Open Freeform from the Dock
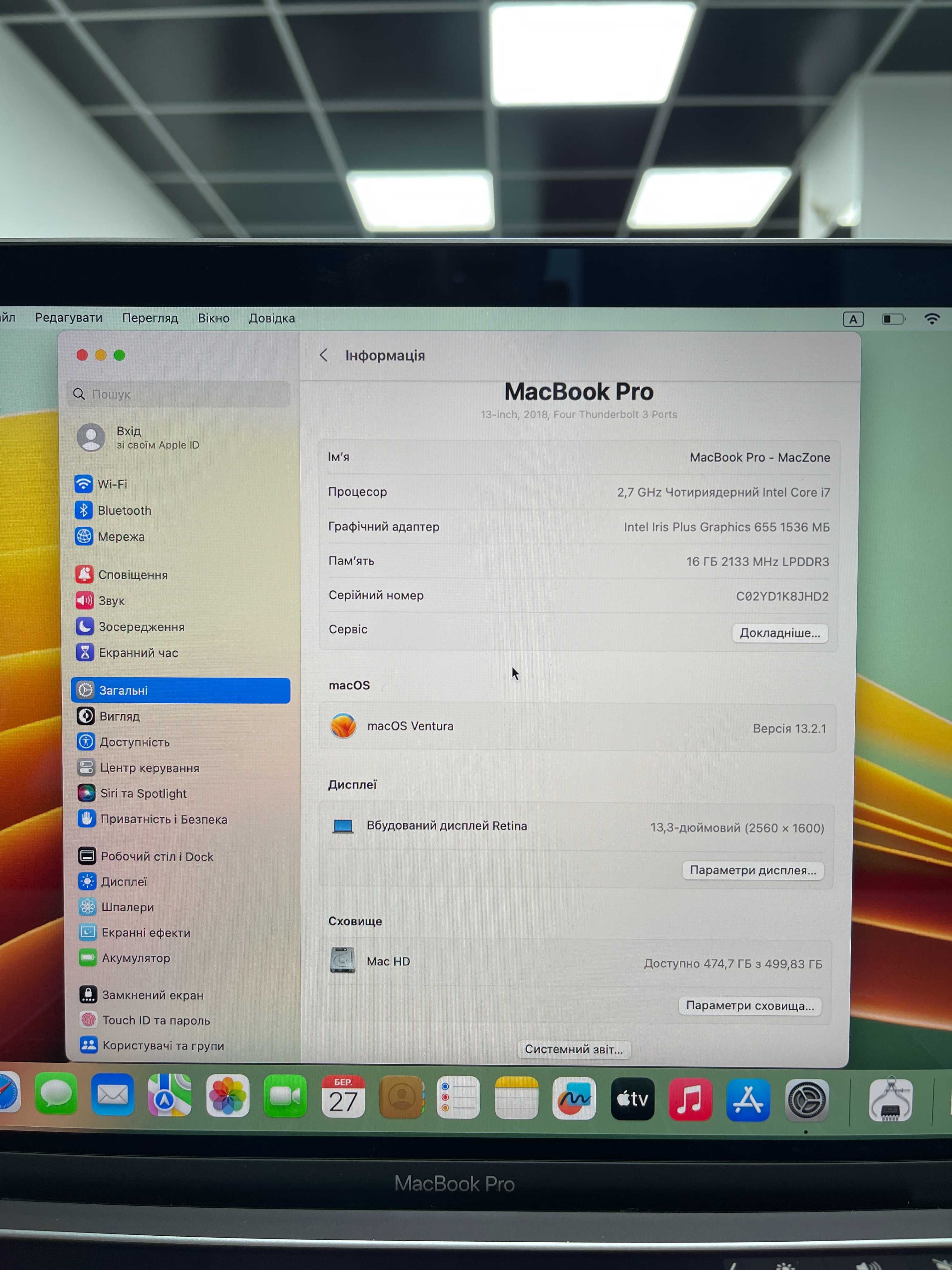This screenshot has width=952, height=1270. pyautogui.click(x=574, y=1099)
